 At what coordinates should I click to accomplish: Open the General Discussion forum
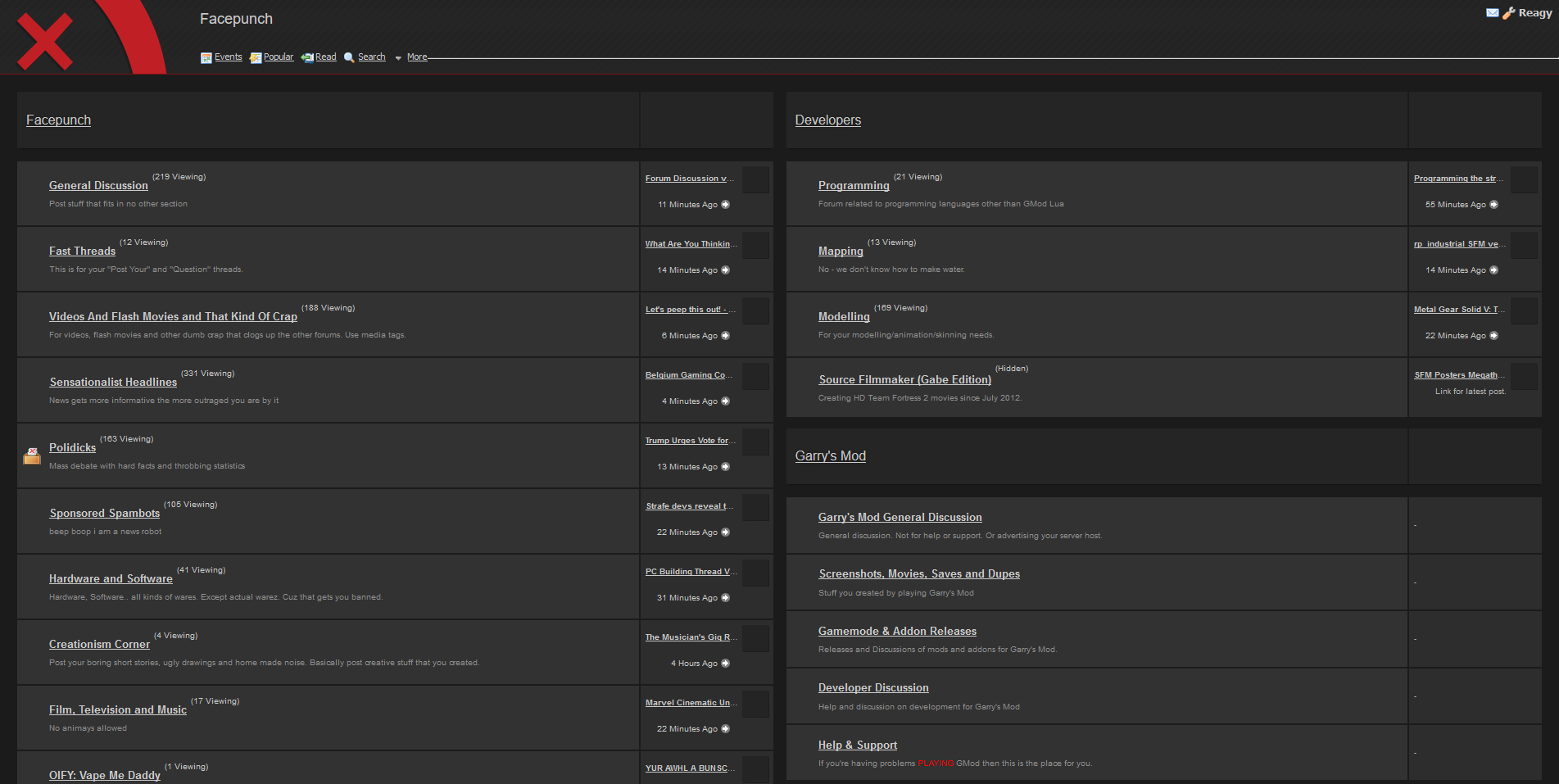(x=98, y=185)
